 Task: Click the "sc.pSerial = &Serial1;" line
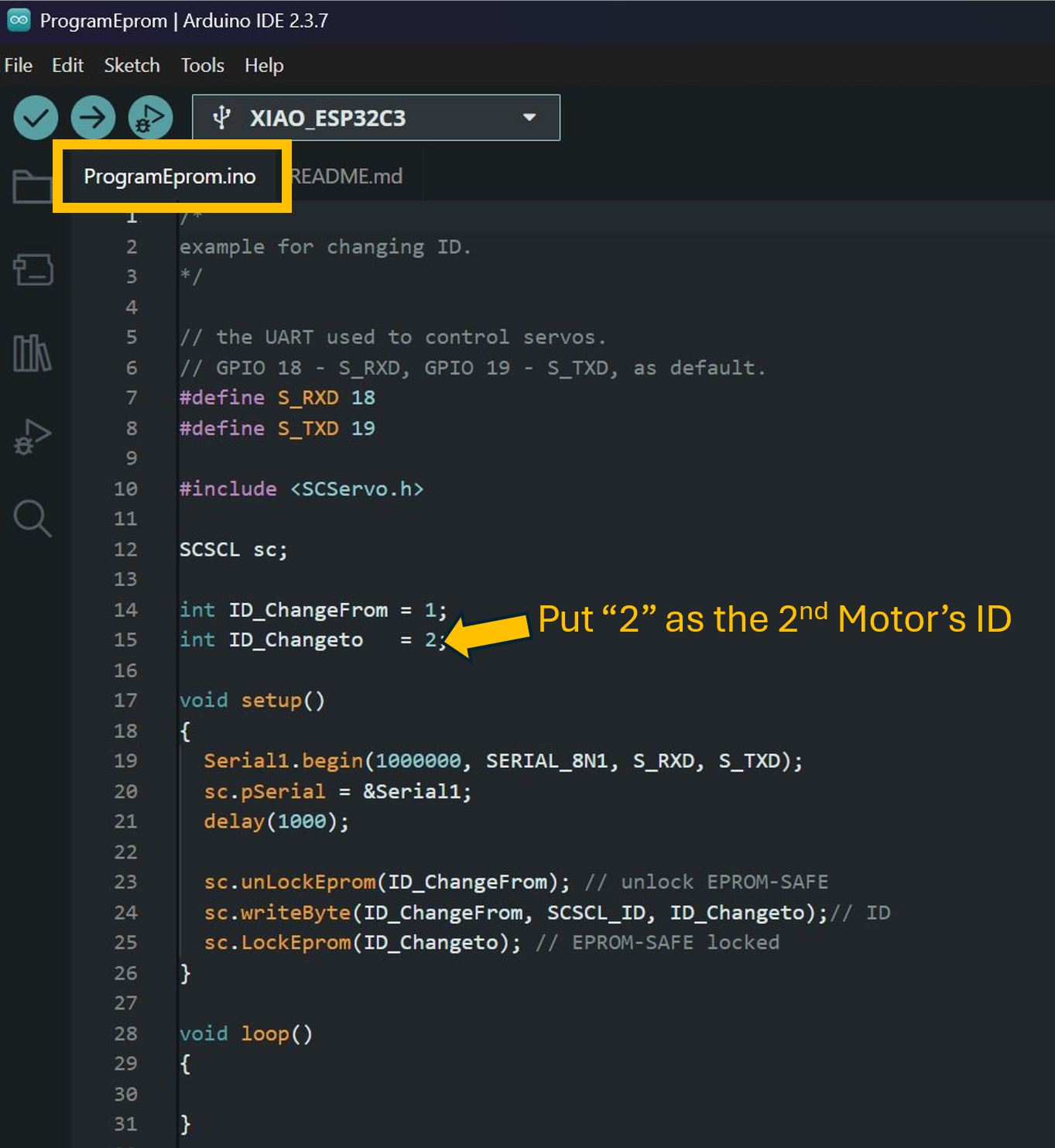pyautogui.click(x=337, y=791)
